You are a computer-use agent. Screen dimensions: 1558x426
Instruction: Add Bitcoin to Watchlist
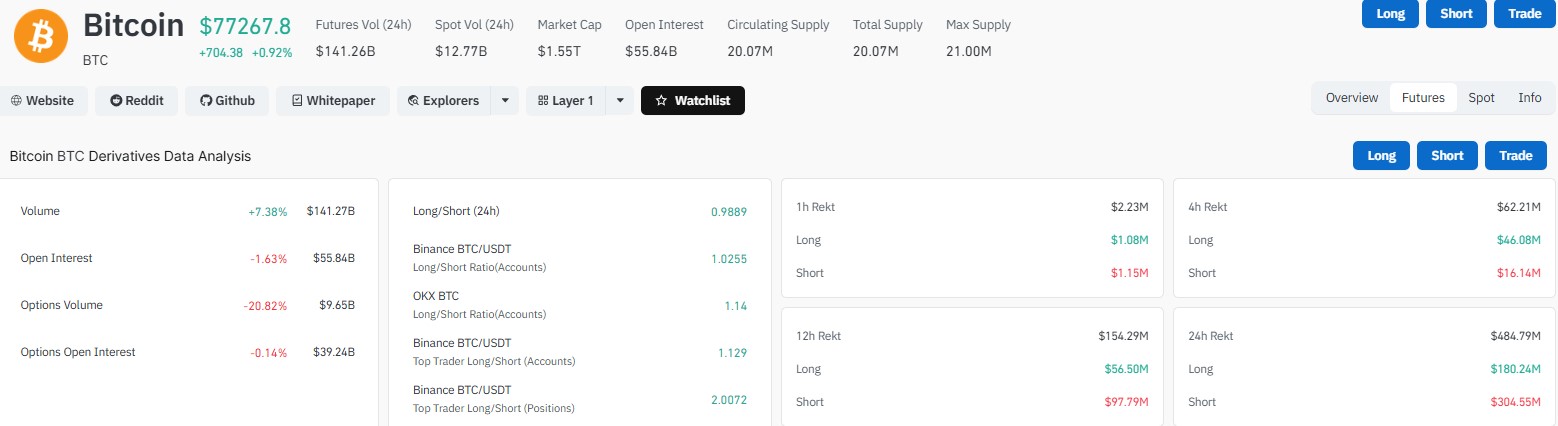(x=693, y=101)
